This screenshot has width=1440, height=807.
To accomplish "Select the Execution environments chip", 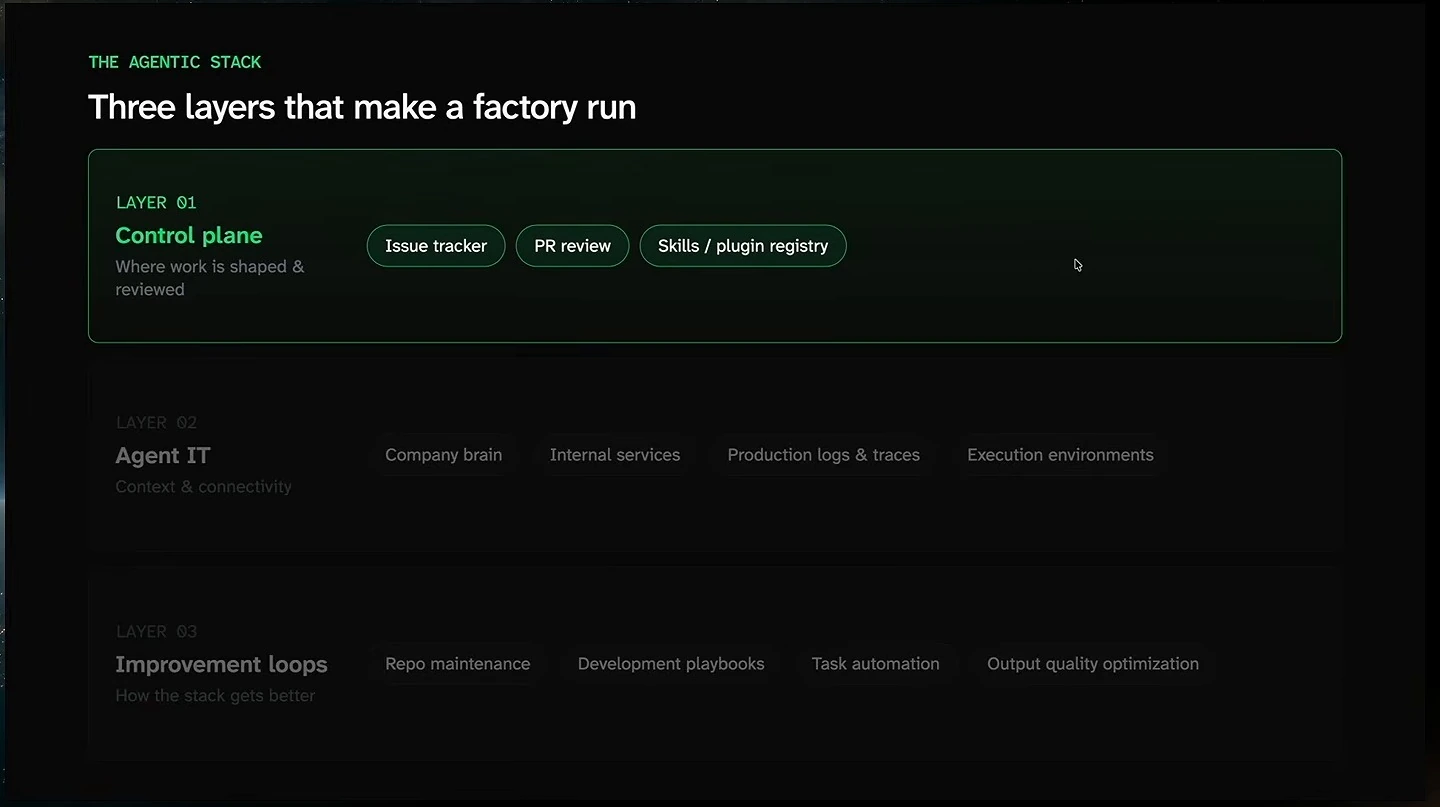I will [1060, 455].
